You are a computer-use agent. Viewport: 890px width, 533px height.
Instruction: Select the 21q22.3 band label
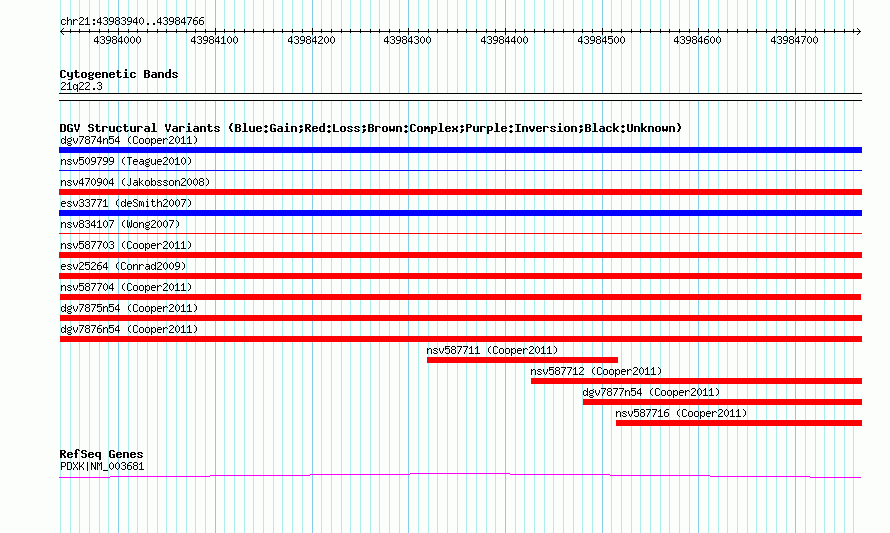pyautogui.click(x=81, y=86)
